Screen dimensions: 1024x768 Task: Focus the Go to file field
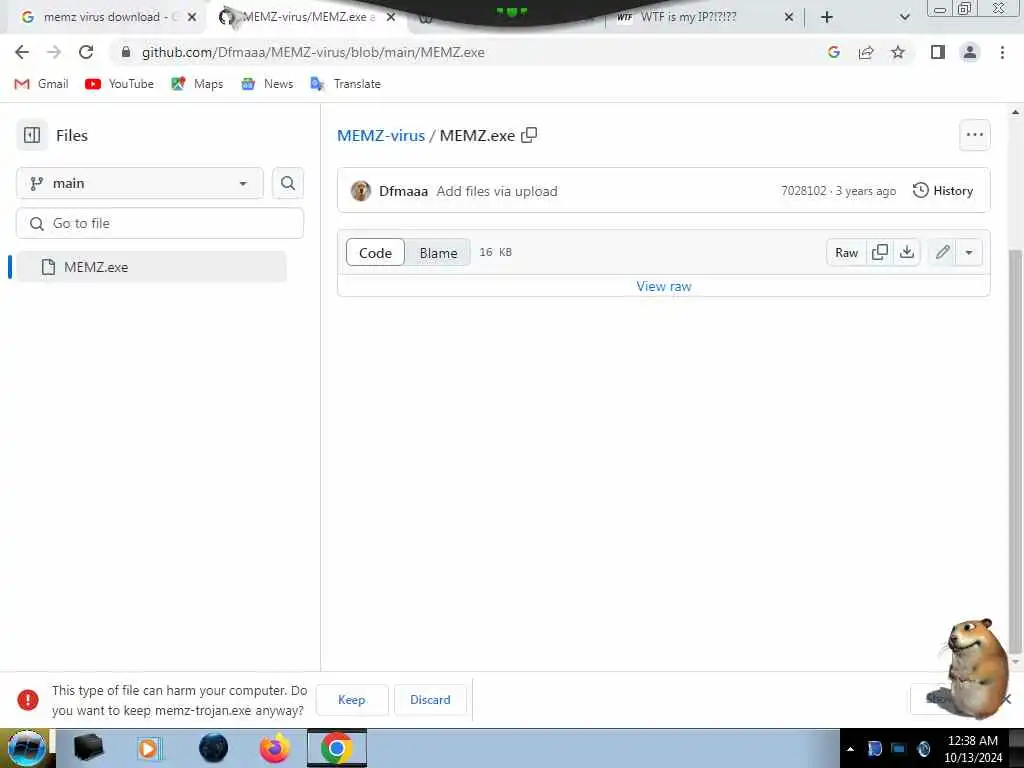pyautogui.click(x=160, y=223)
